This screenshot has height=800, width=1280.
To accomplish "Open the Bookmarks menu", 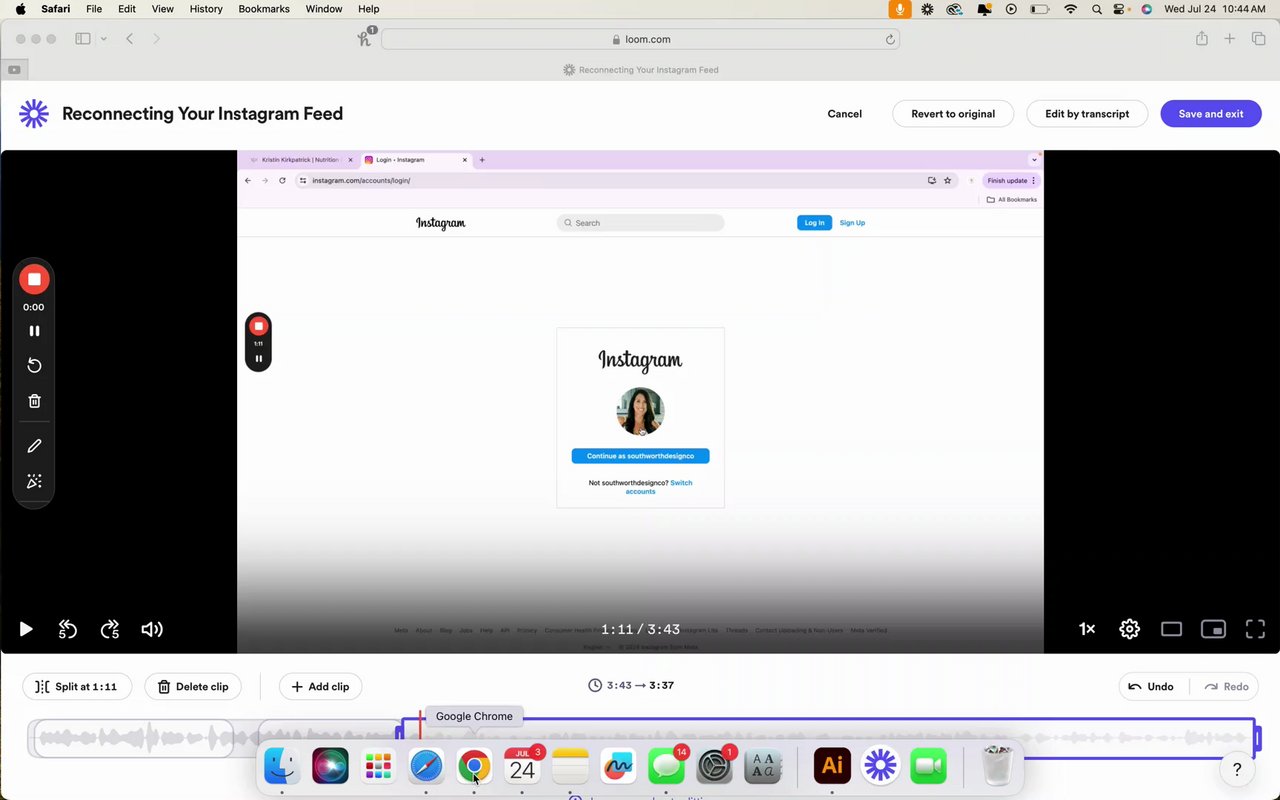I will pyautogui.click(x=264, y=9).
